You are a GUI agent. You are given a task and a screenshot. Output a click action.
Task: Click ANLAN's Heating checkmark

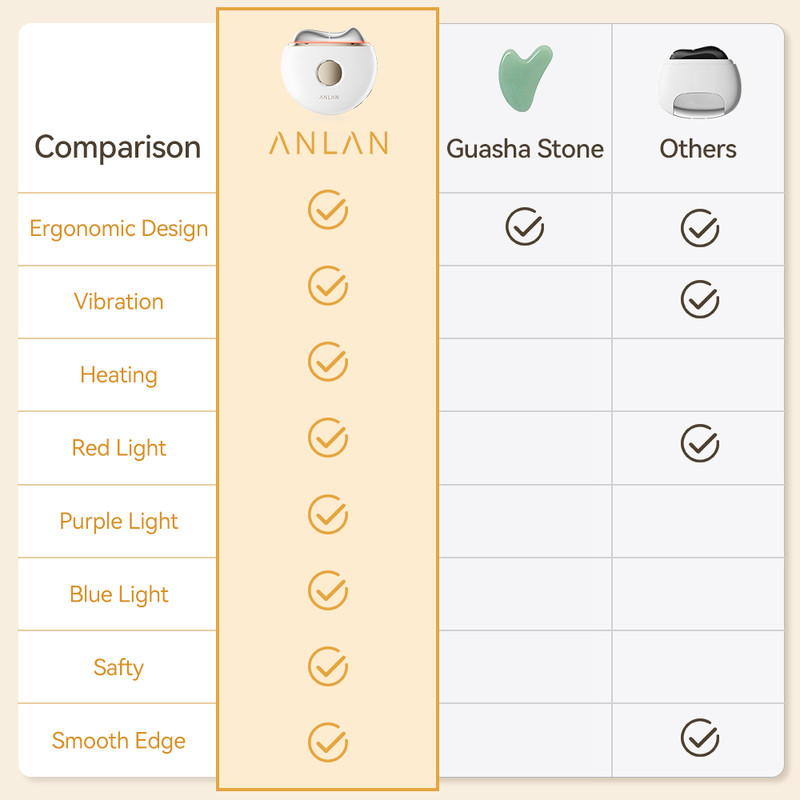(327, 360)
